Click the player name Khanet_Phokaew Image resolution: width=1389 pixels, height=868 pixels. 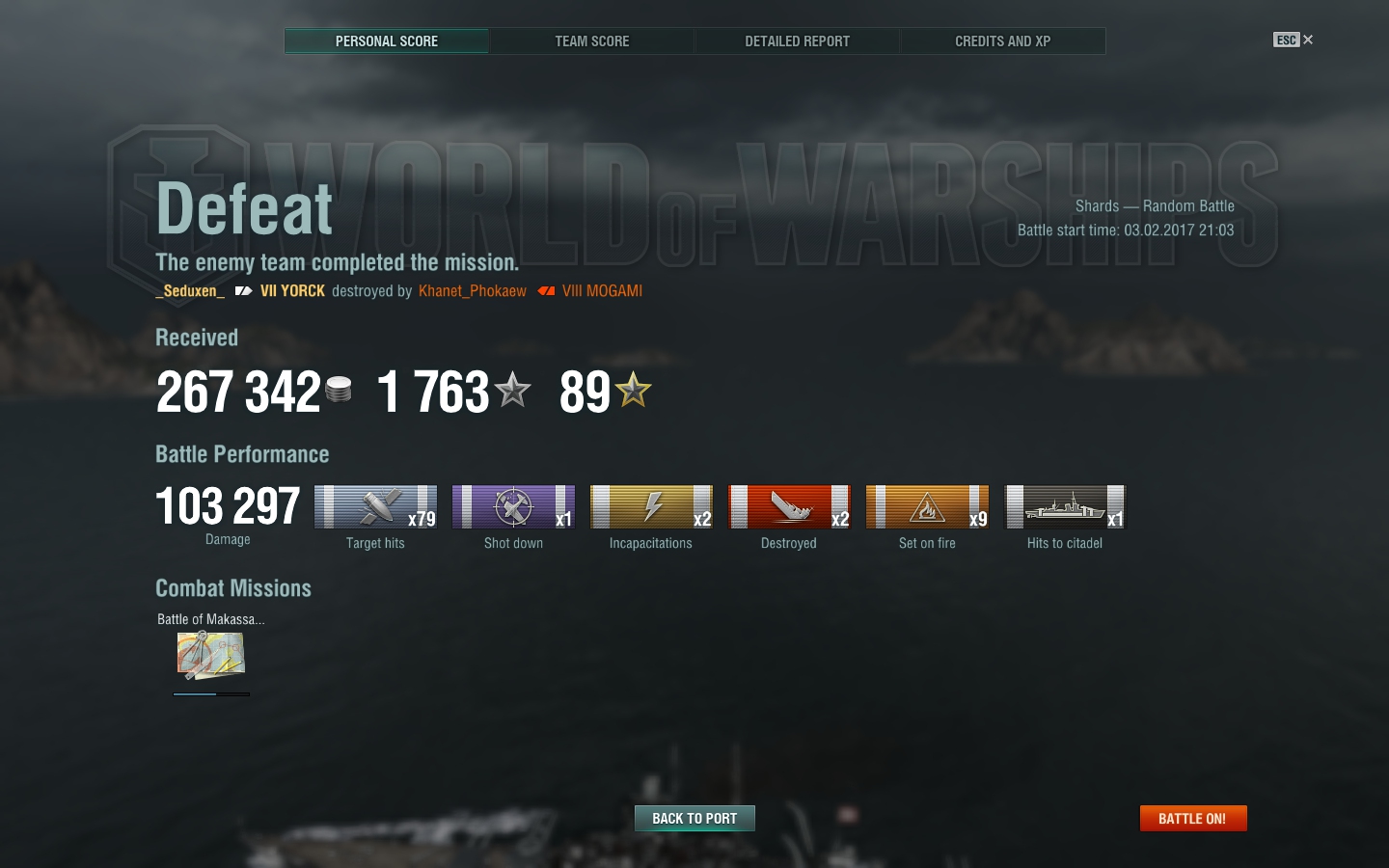pyautogui.click(x=473, y=291)
